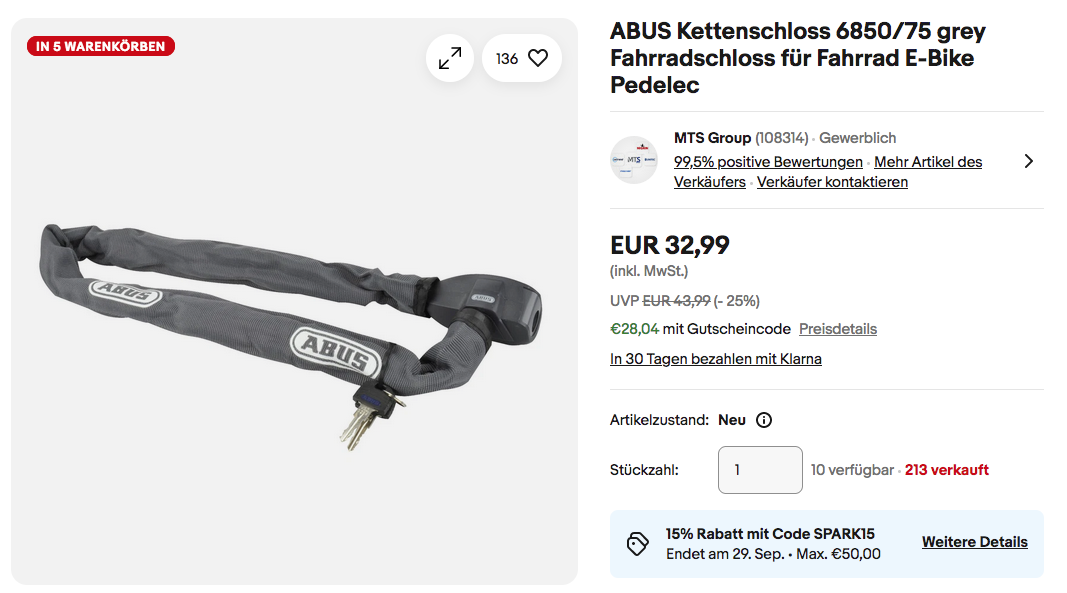1067x593 pixels.
Task: Open Mehr Artikel des Verkäufers link
Action: (928, 162)
